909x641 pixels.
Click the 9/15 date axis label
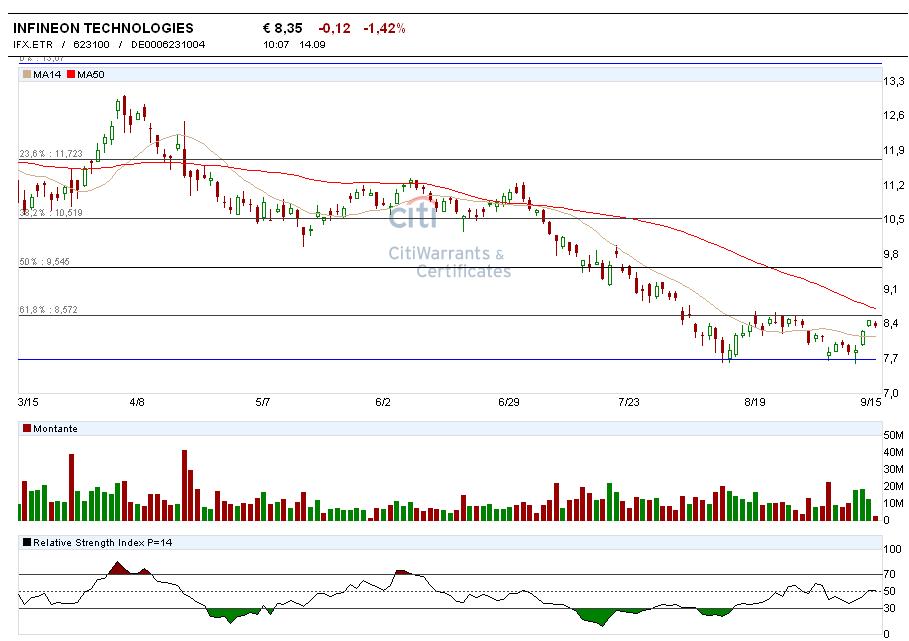[871, 402]
